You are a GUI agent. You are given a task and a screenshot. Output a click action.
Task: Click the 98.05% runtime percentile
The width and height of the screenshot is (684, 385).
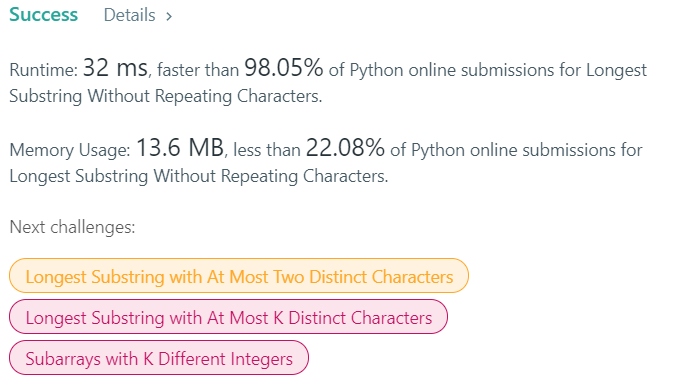pos(284,68)
